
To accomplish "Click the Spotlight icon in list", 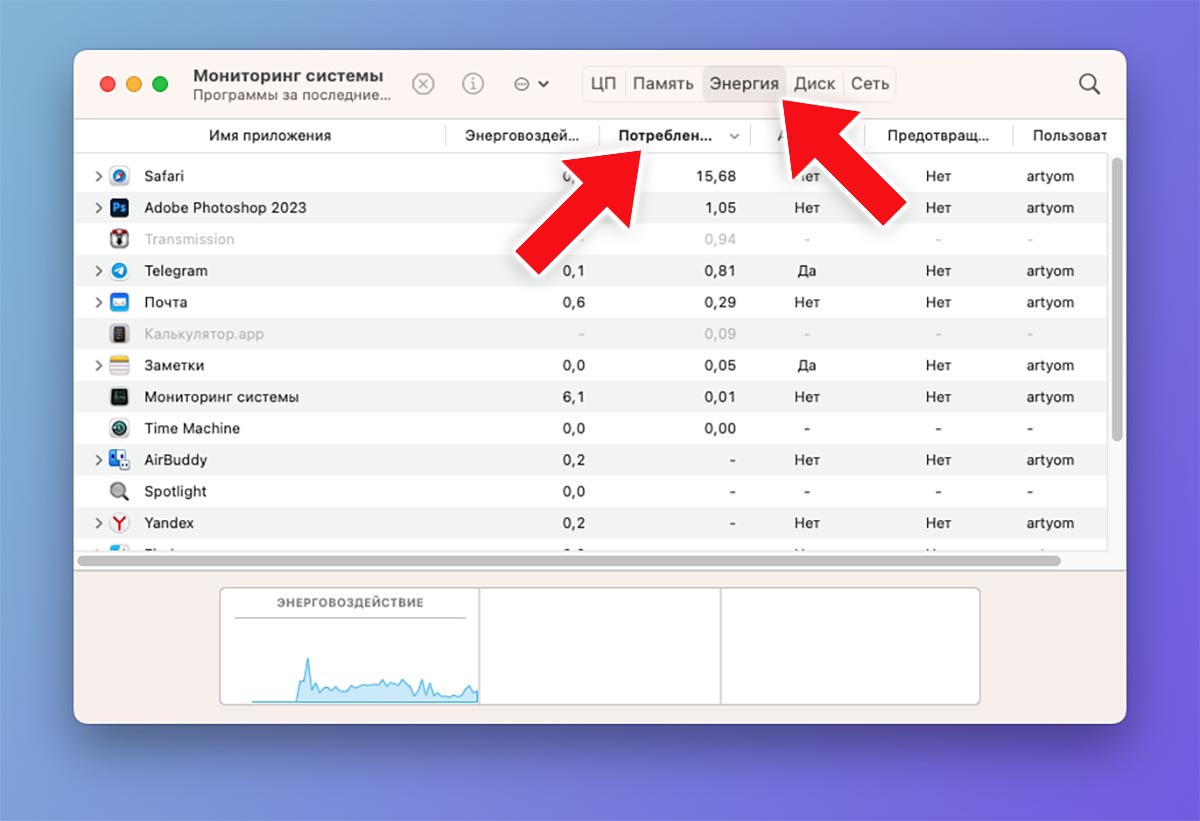I will (119, 491).
